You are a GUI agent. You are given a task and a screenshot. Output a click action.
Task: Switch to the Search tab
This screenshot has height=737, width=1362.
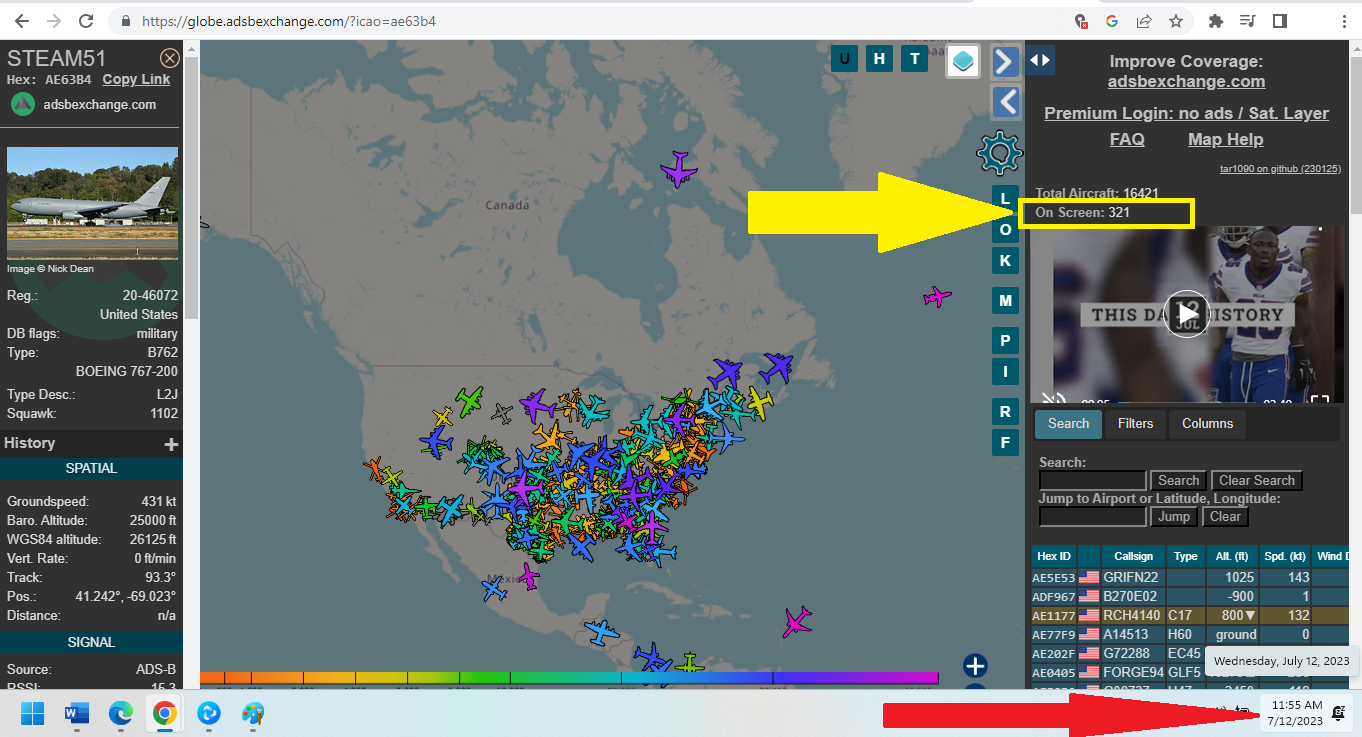(1068, 423)
